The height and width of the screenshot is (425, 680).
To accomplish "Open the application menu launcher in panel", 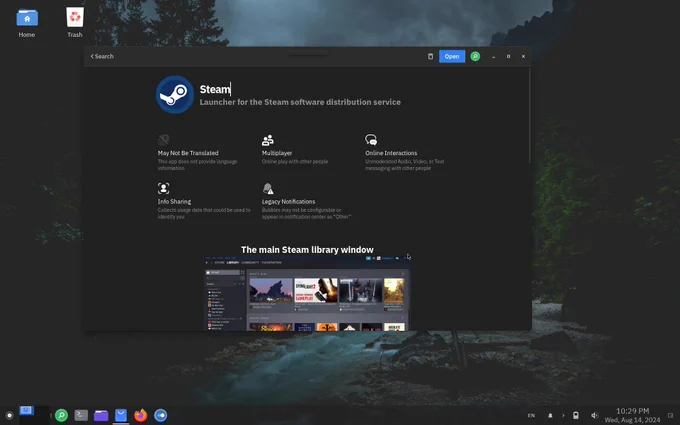I will pos(9,415).
